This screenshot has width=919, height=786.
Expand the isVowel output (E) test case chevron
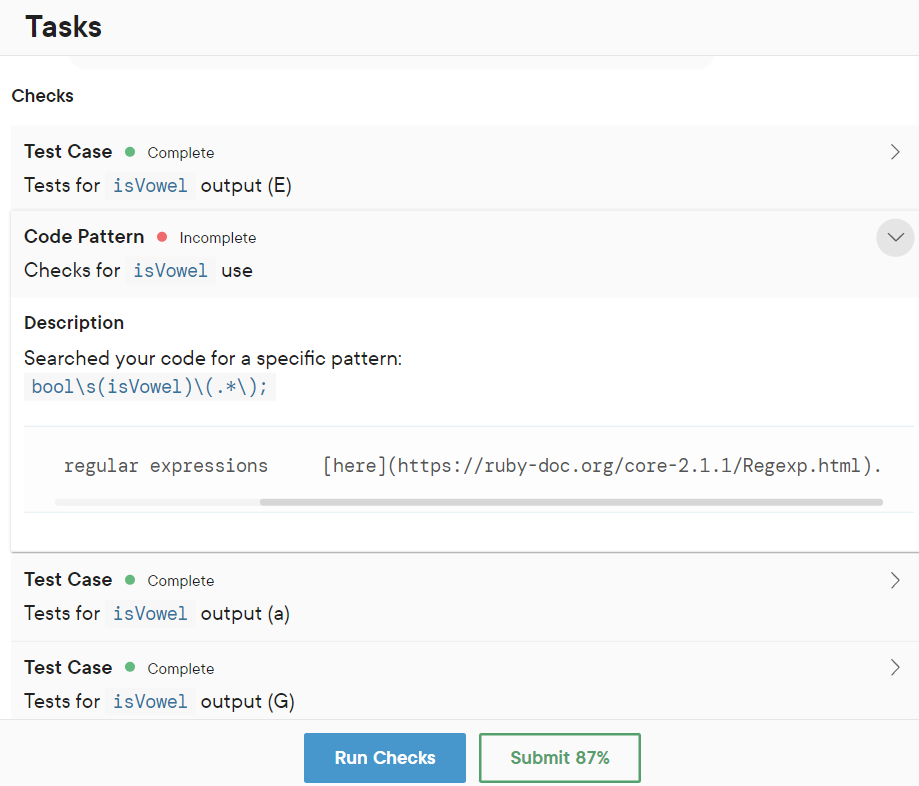(894, 152)
